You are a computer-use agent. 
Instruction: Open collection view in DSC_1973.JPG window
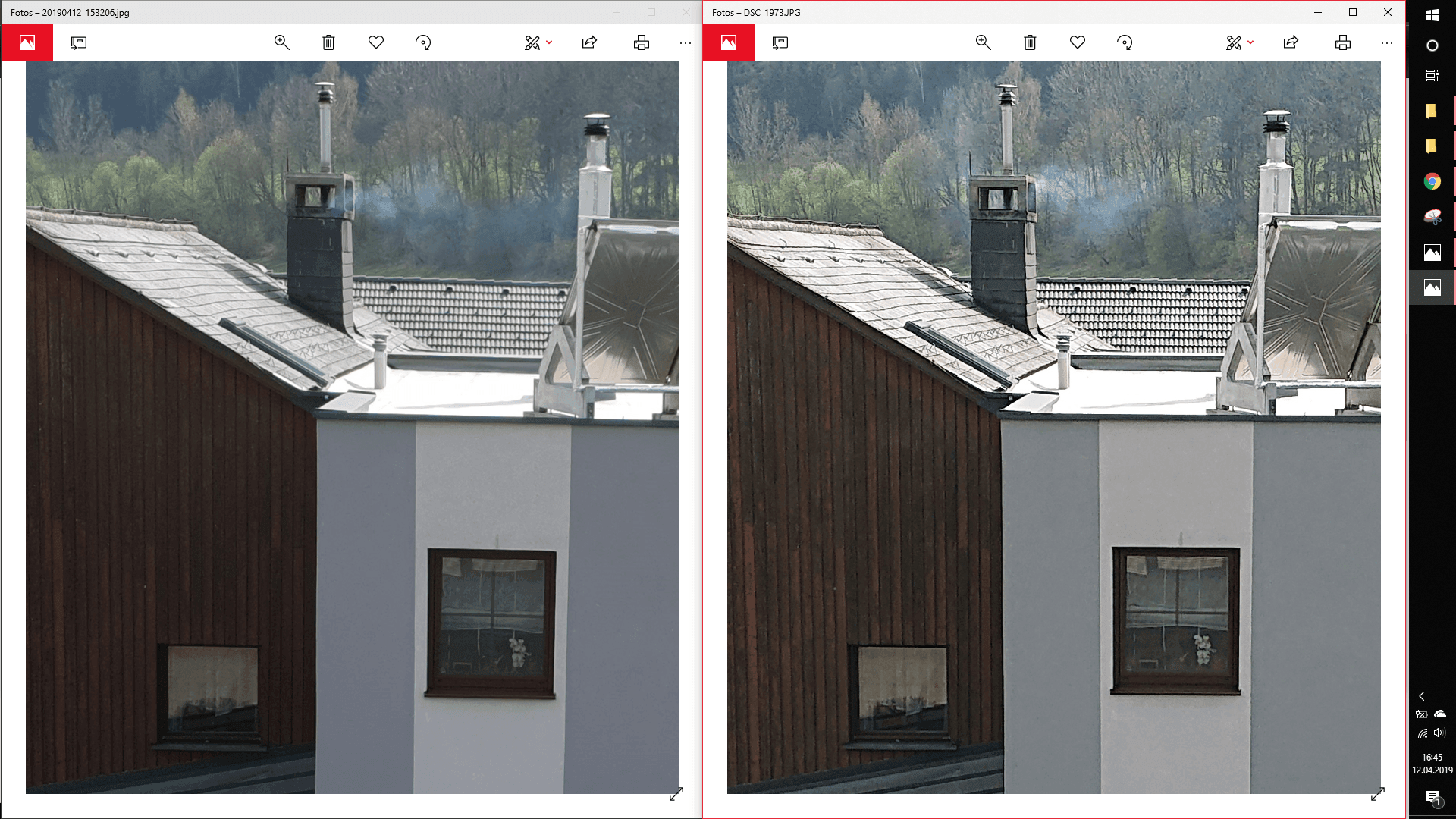point(729,42)
